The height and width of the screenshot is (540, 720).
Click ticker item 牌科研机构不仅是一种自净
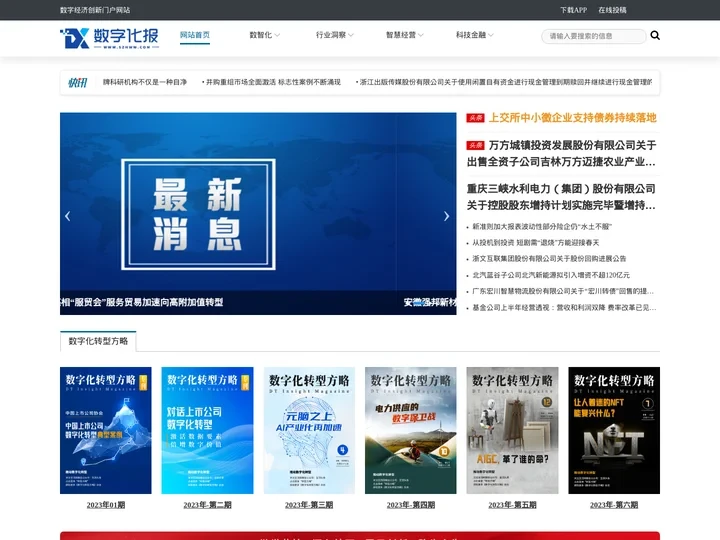tap(145, 82)
